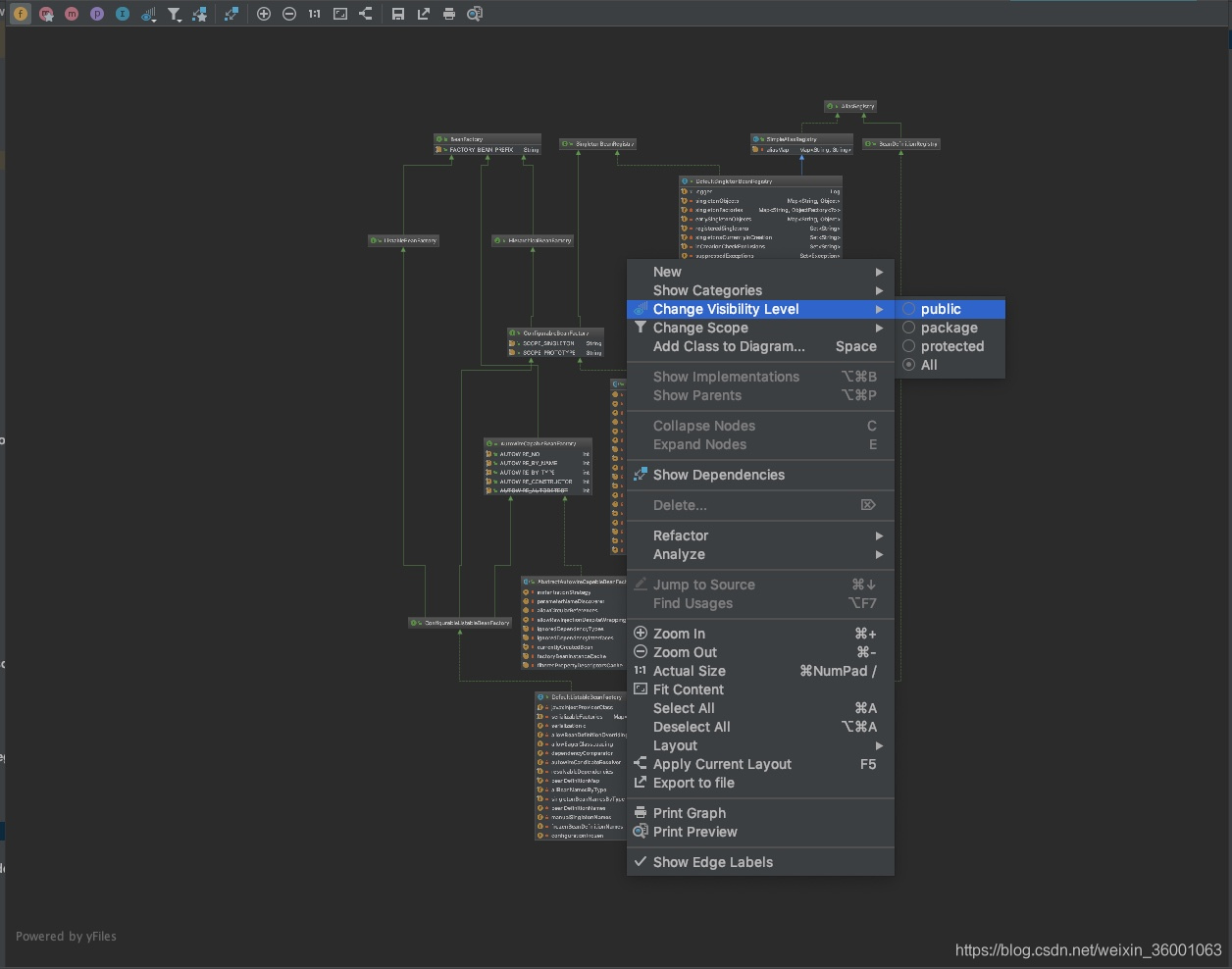Screen dimensions: 1232x969
Task: Toggle the Properties display toolbar icon
Action: point(97,14)
